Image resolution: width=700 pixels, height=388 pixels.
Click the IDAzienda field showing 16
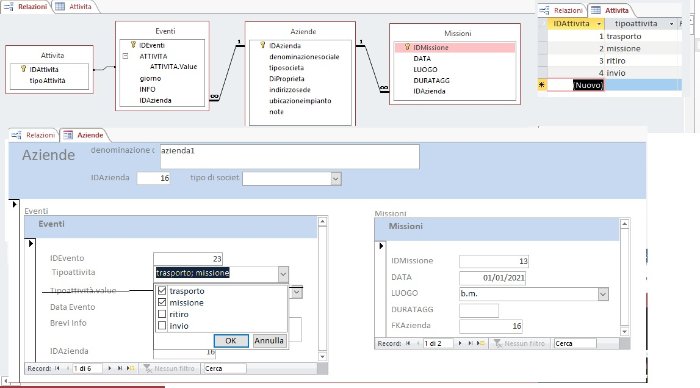coord(154,178)
